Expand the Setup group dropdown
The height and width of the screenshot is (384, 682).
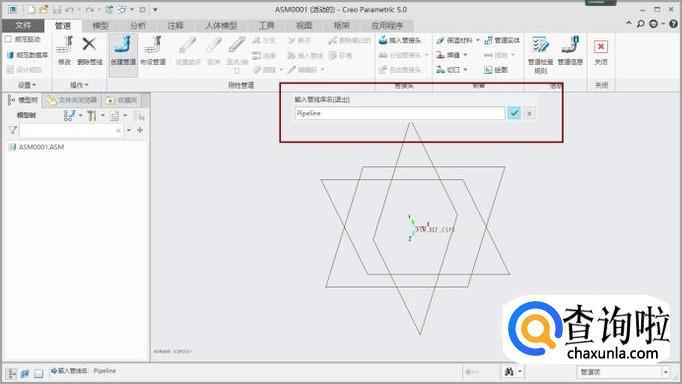27,85
